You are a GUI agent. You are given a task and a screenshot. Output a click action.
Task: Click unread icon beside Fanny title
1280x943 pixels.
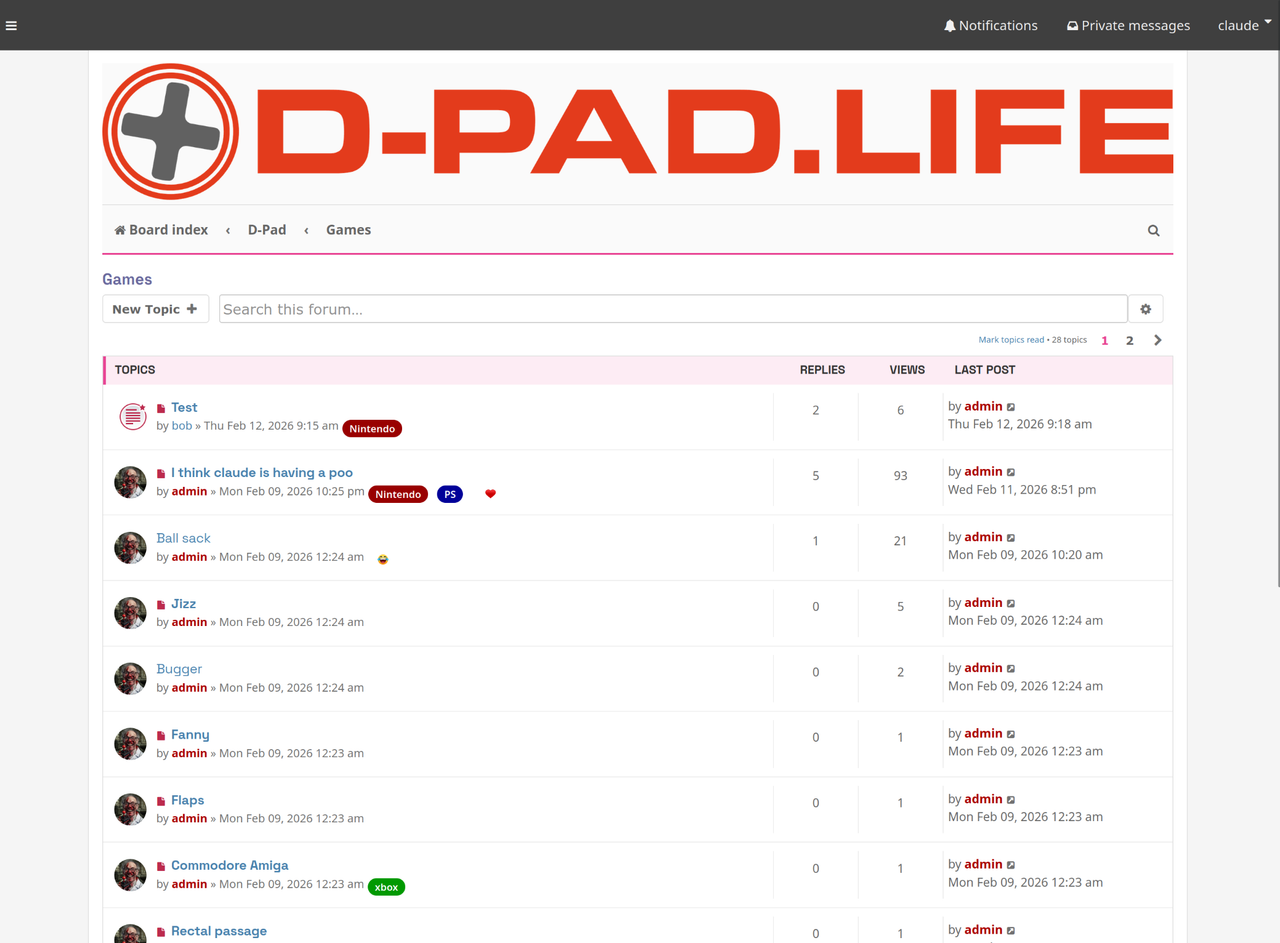[161, 735]
